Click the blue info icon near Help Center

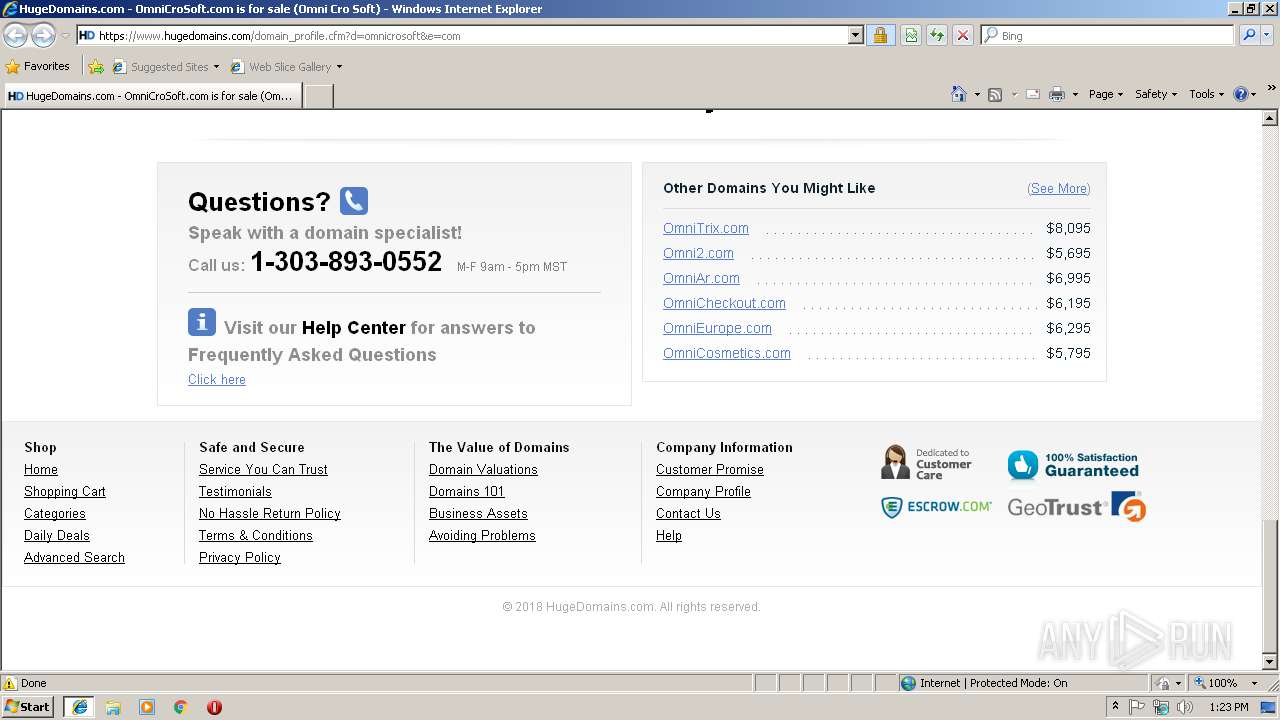(202, 322)
